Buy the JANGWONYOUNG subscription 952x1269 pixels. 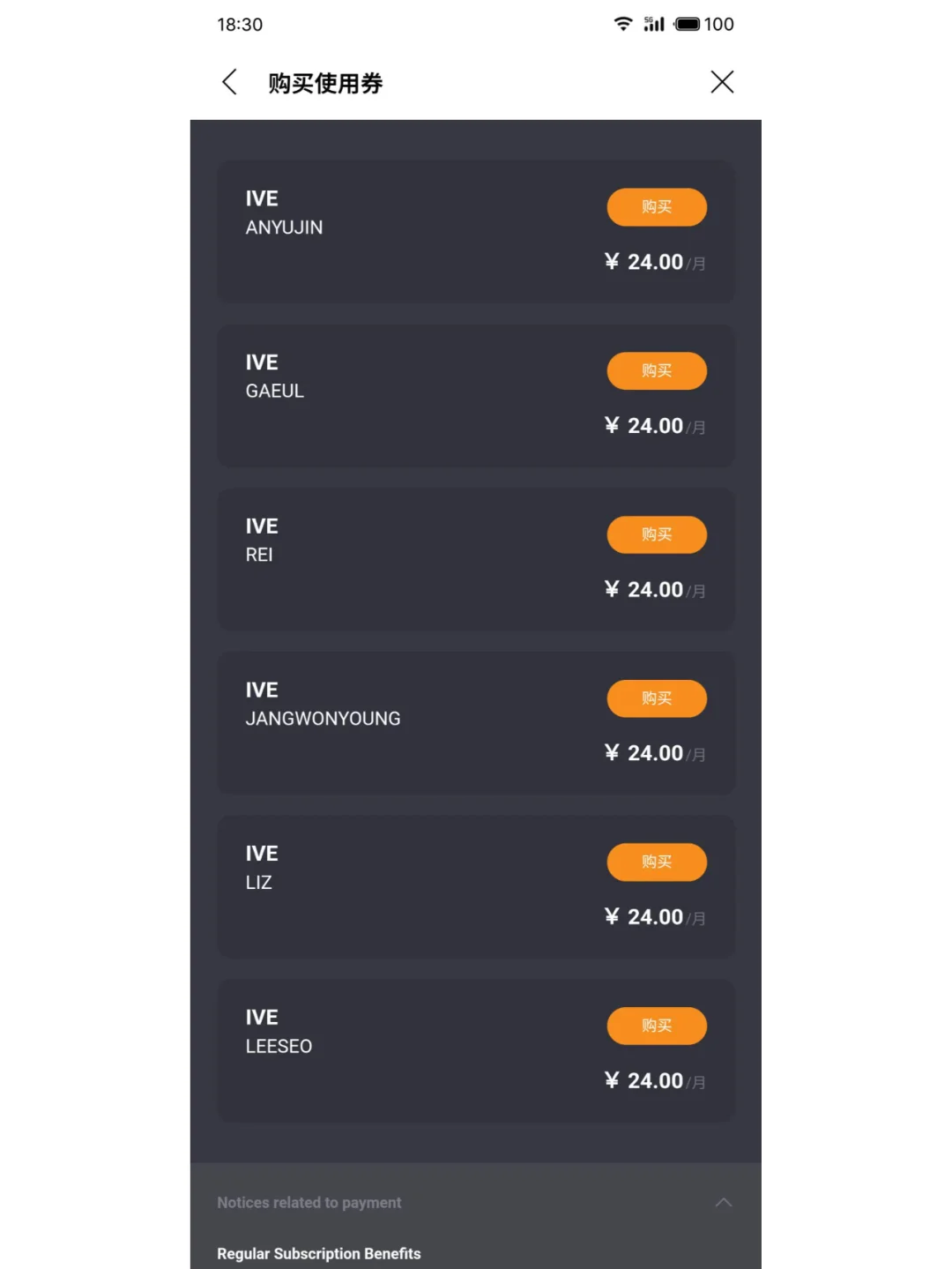(x=657, y=698)
